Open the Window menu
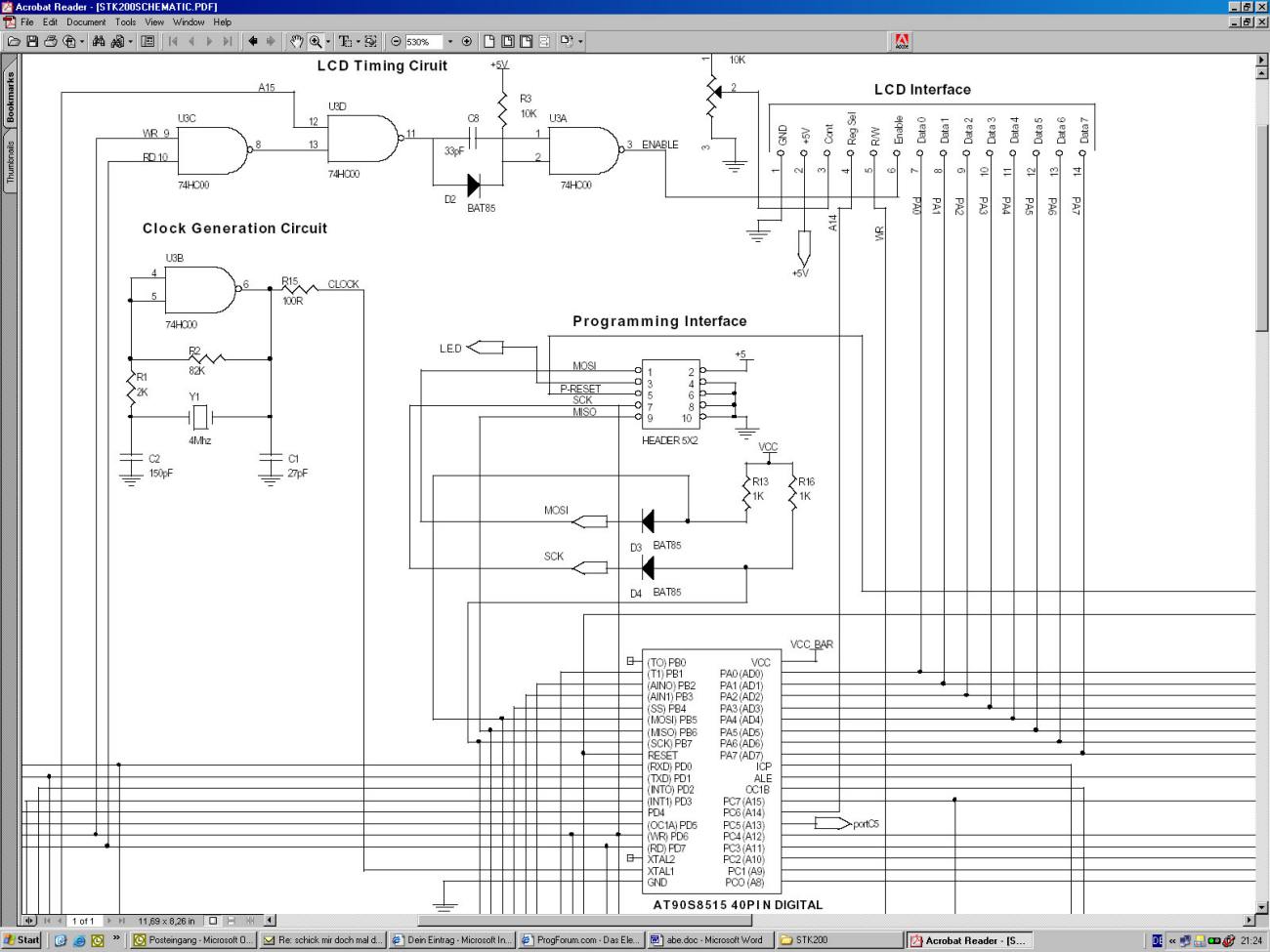 click(x=189, y=21)
